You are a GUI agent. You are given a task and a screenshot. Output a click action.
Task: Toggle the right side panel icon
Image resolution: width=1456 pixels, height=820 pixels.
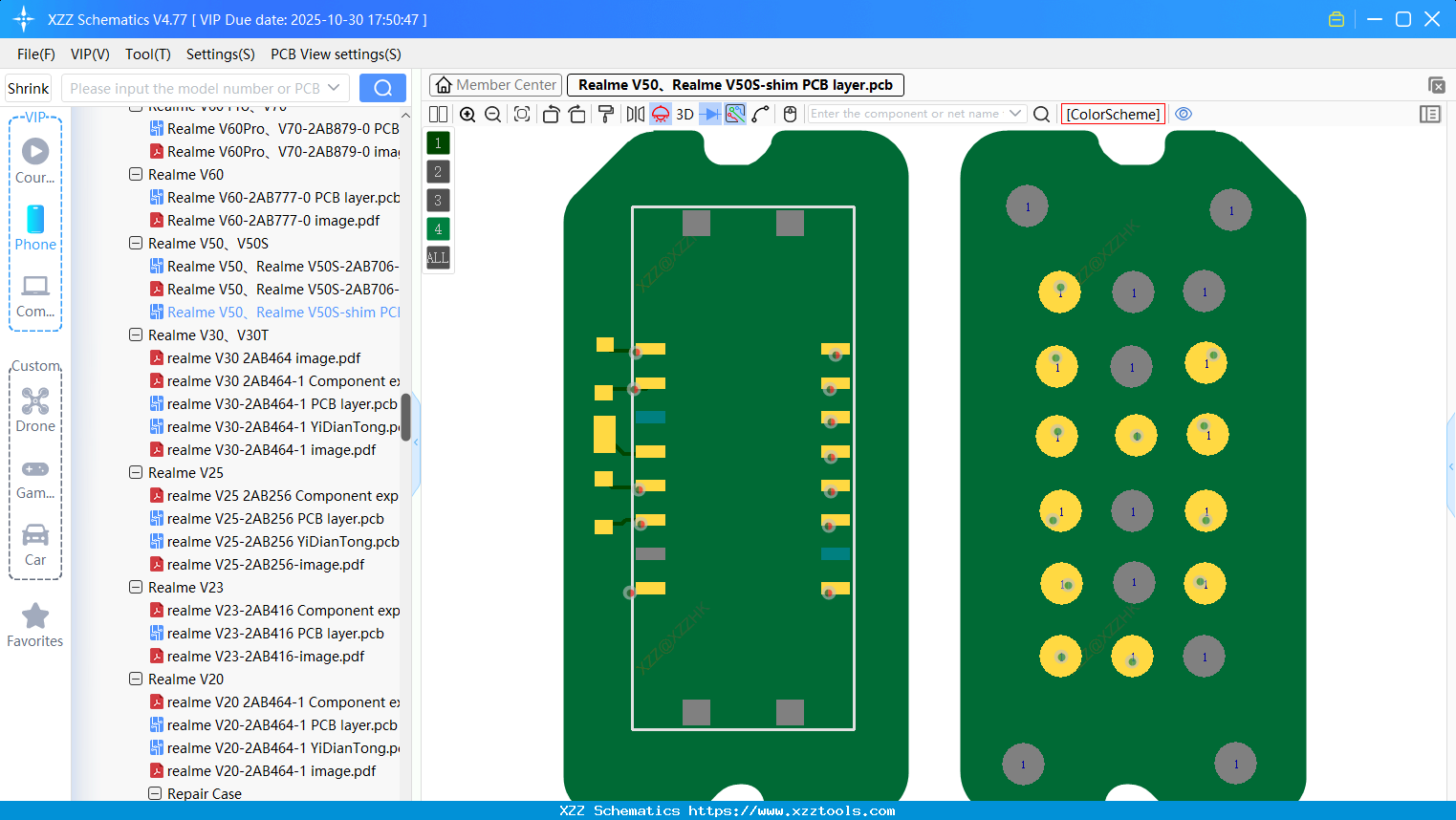(x=1430, y=115)
